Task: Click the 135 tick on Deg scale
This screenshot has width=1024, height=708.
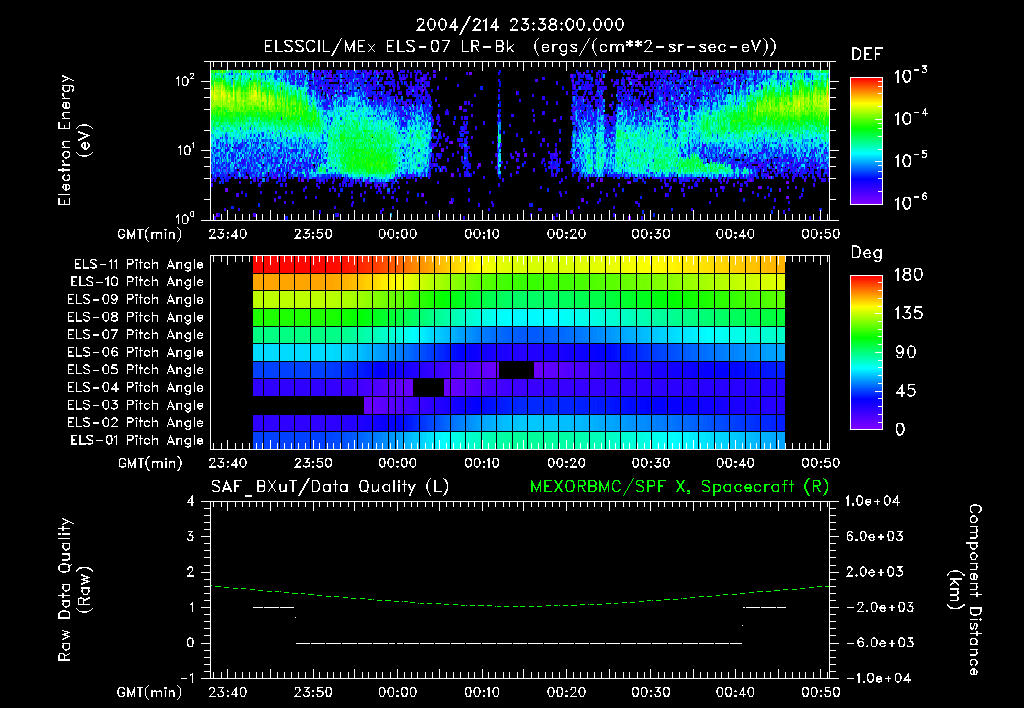Action: [908, 314]
